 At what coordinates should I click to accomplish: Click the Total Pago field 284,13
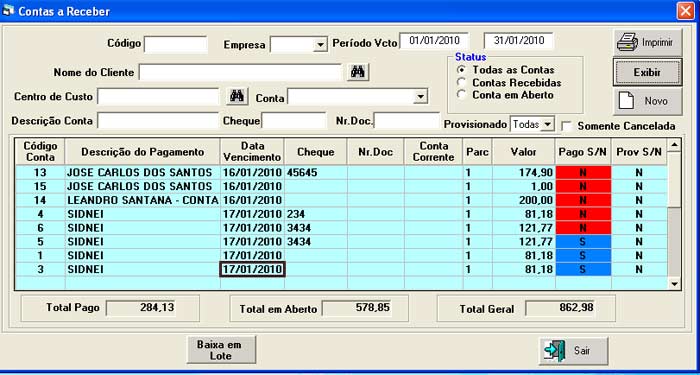tap(141, 308)
